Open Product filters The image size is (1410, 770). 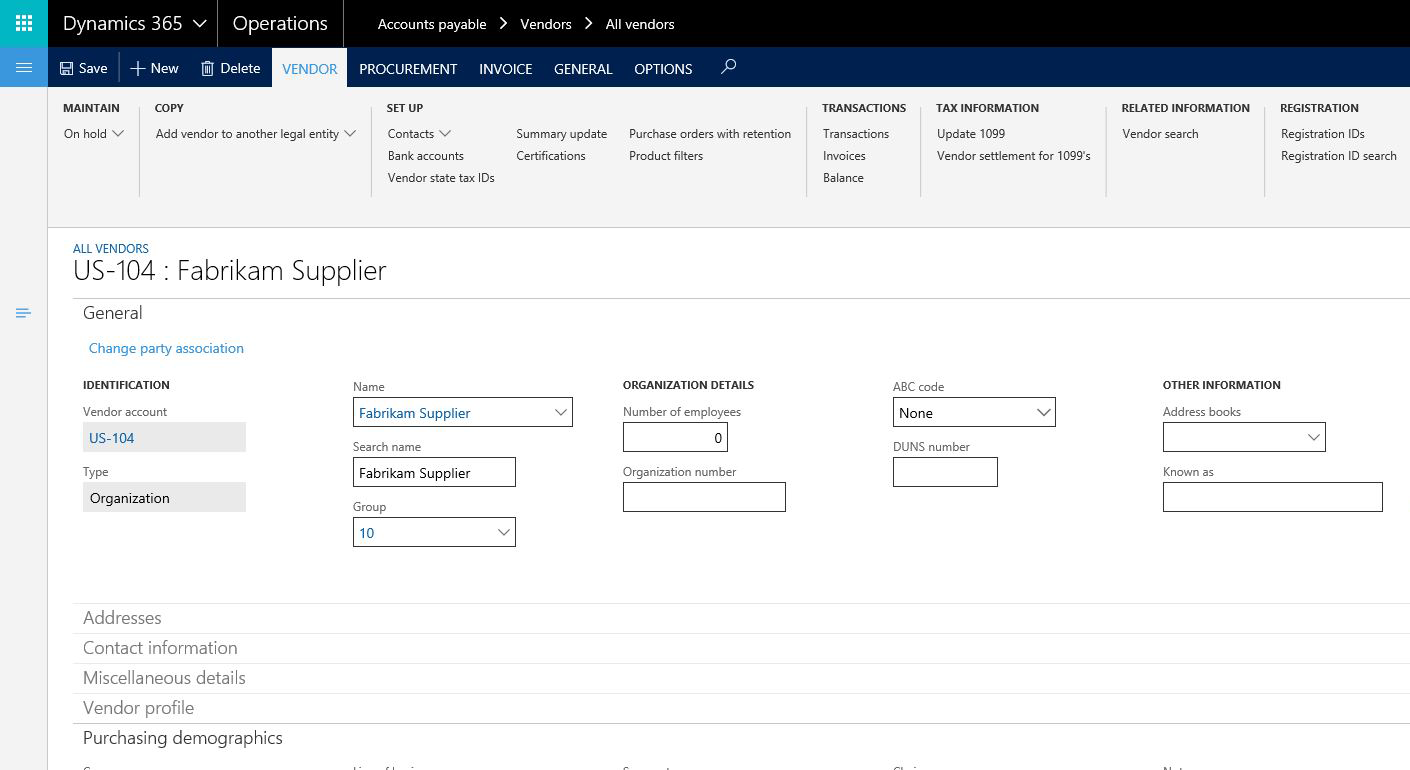coord(666,155)
